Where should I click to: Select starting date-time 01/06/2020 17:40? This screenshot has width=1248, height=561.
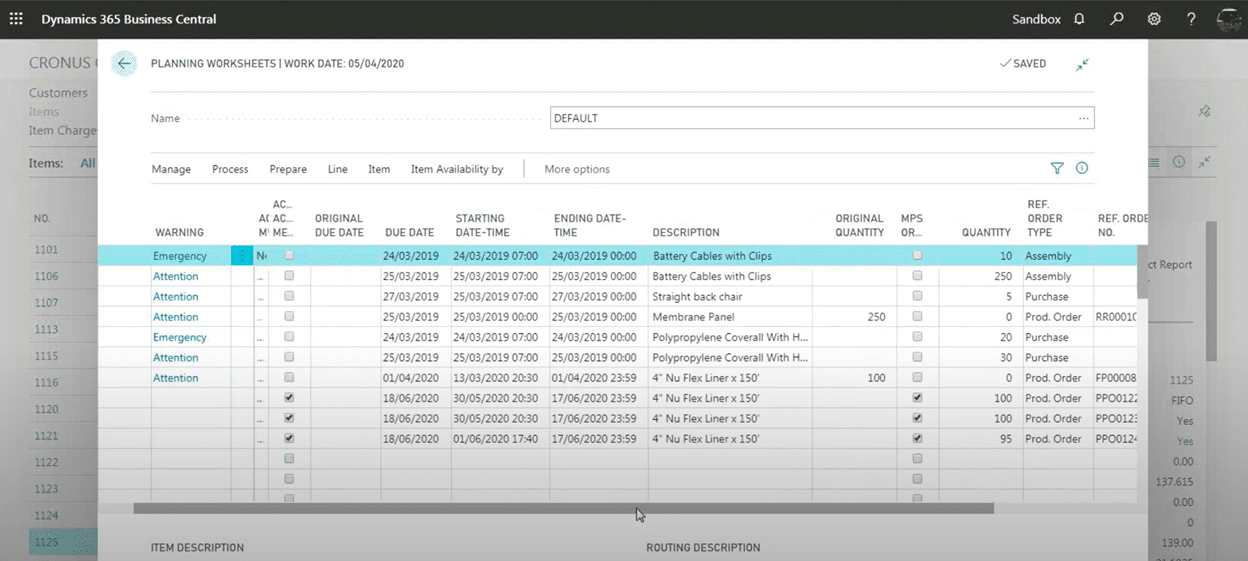pyautogui.click(x=496, y=439)
